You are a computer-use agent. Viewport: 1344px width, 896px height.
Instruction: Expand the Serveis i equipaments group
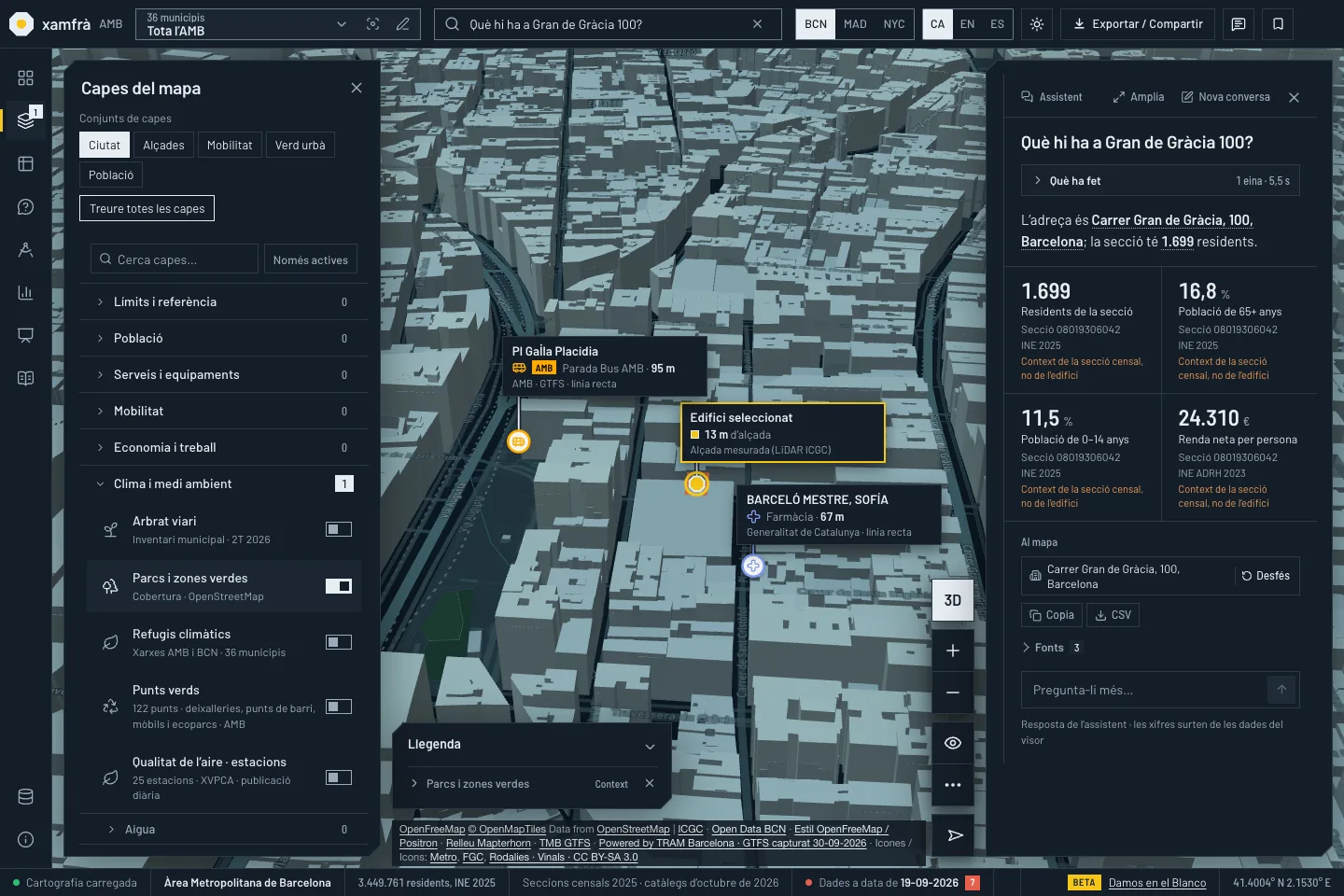pyautogui.click(x=224, y=374)
